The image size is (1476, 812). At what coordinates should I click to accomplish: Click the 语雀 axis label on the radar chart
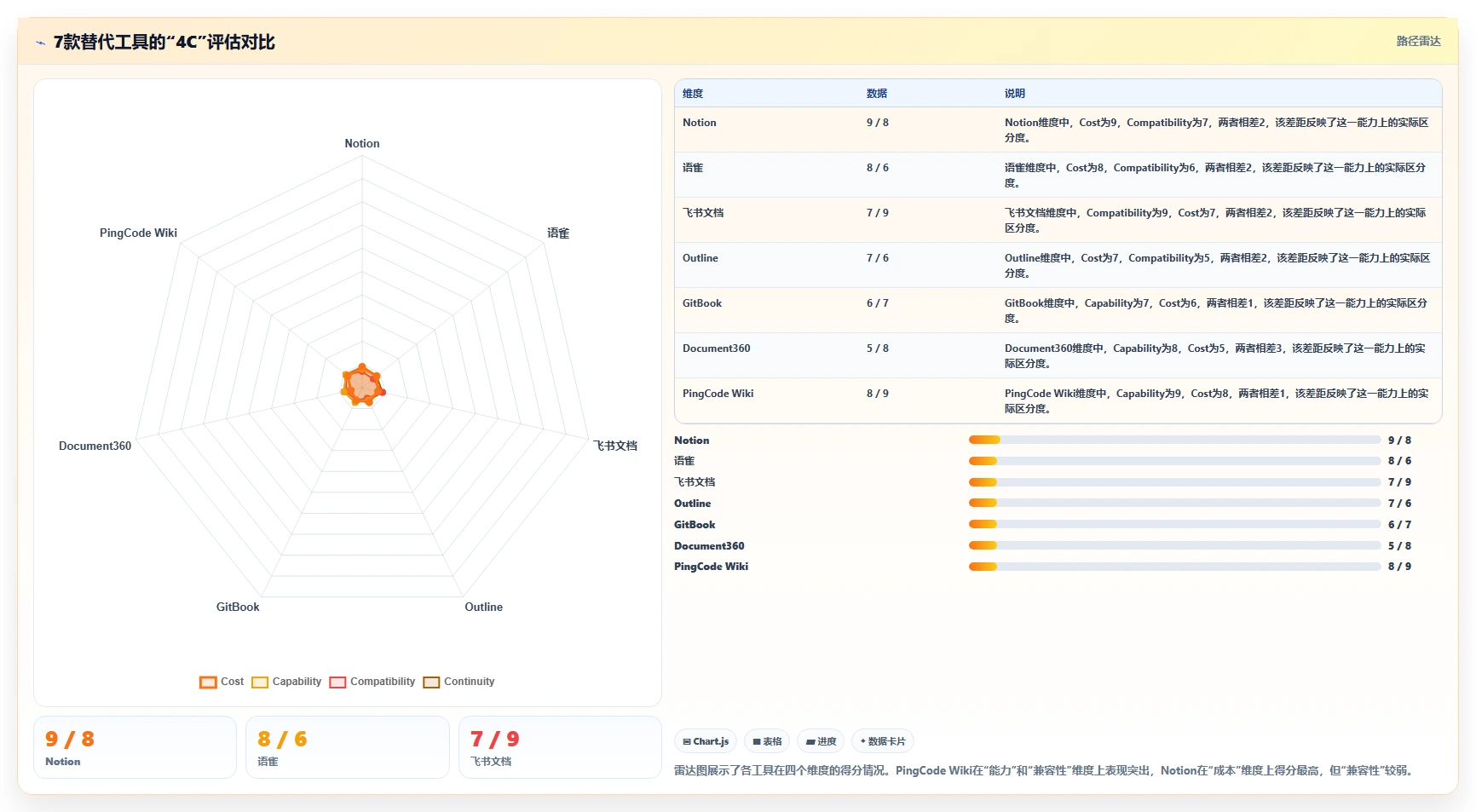pyautogui.click(x=558, y=233)
